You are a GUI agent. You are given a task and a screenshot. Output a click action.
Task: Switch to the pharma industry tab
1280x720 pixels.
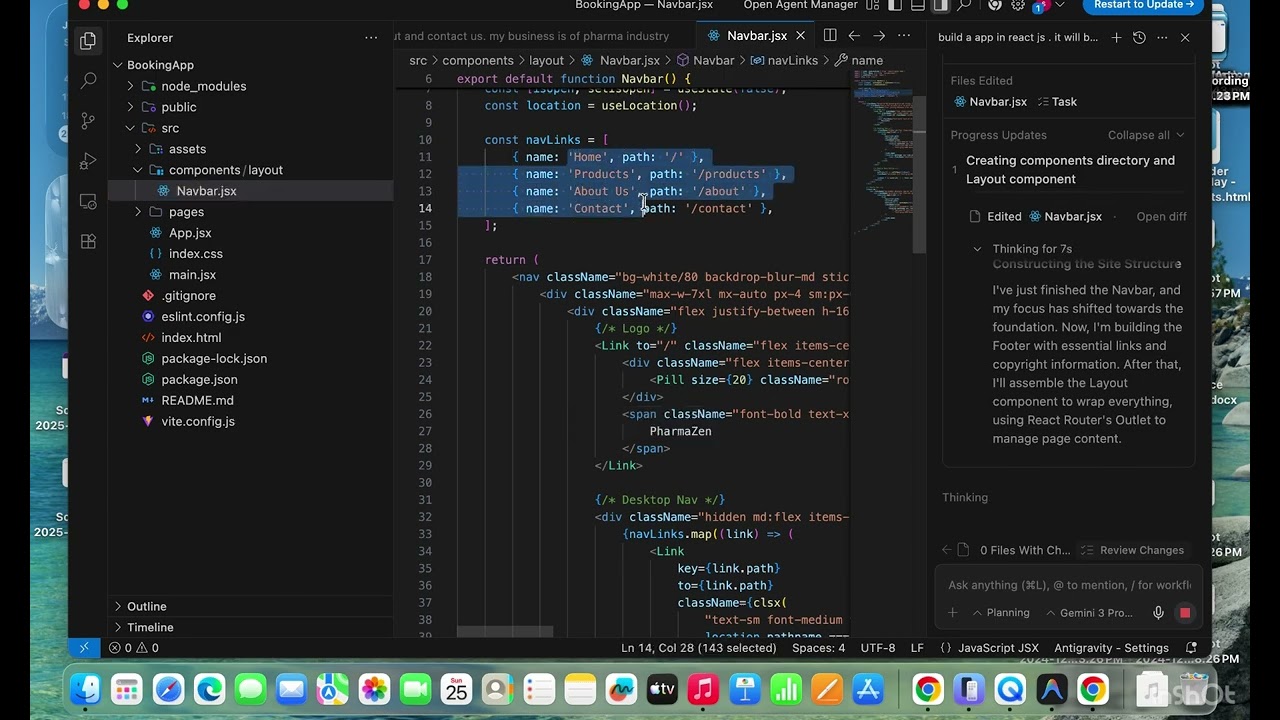coord(531,36)
